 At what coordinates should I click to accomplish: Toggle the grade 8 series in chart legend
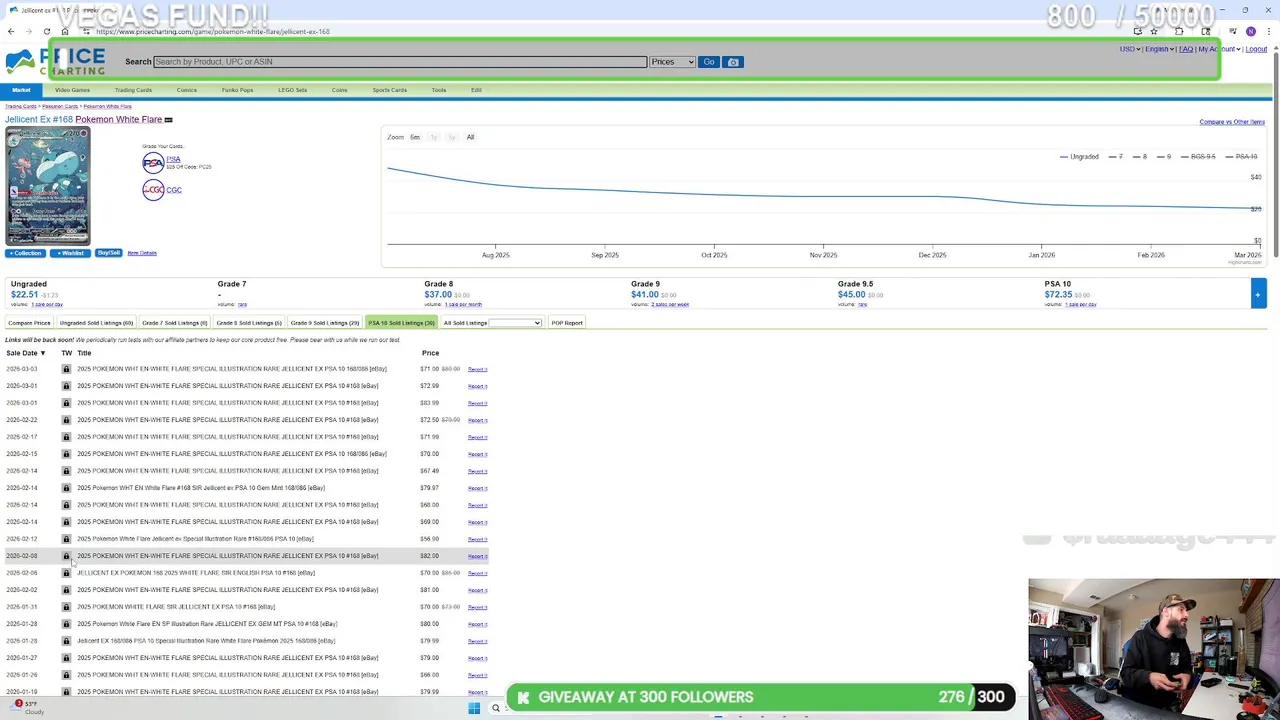pyautogui.click(x=1139, y=157)
